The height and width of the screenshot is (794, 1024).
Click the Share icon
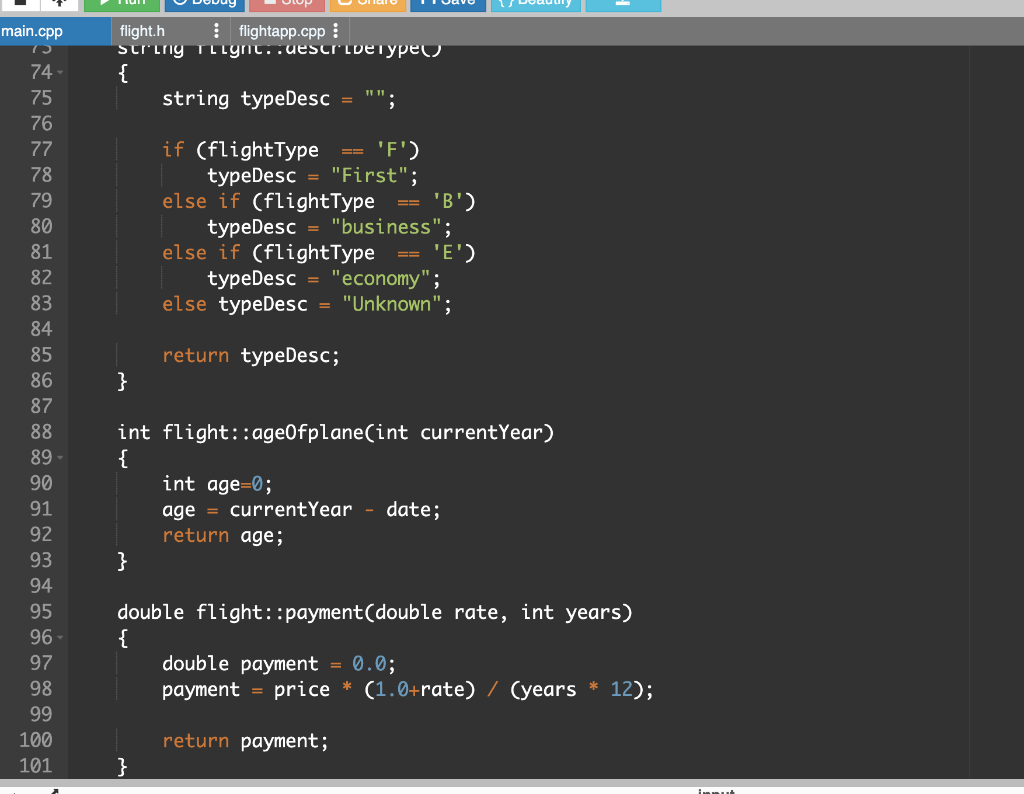pyautogui.click(x=346, y=3)
